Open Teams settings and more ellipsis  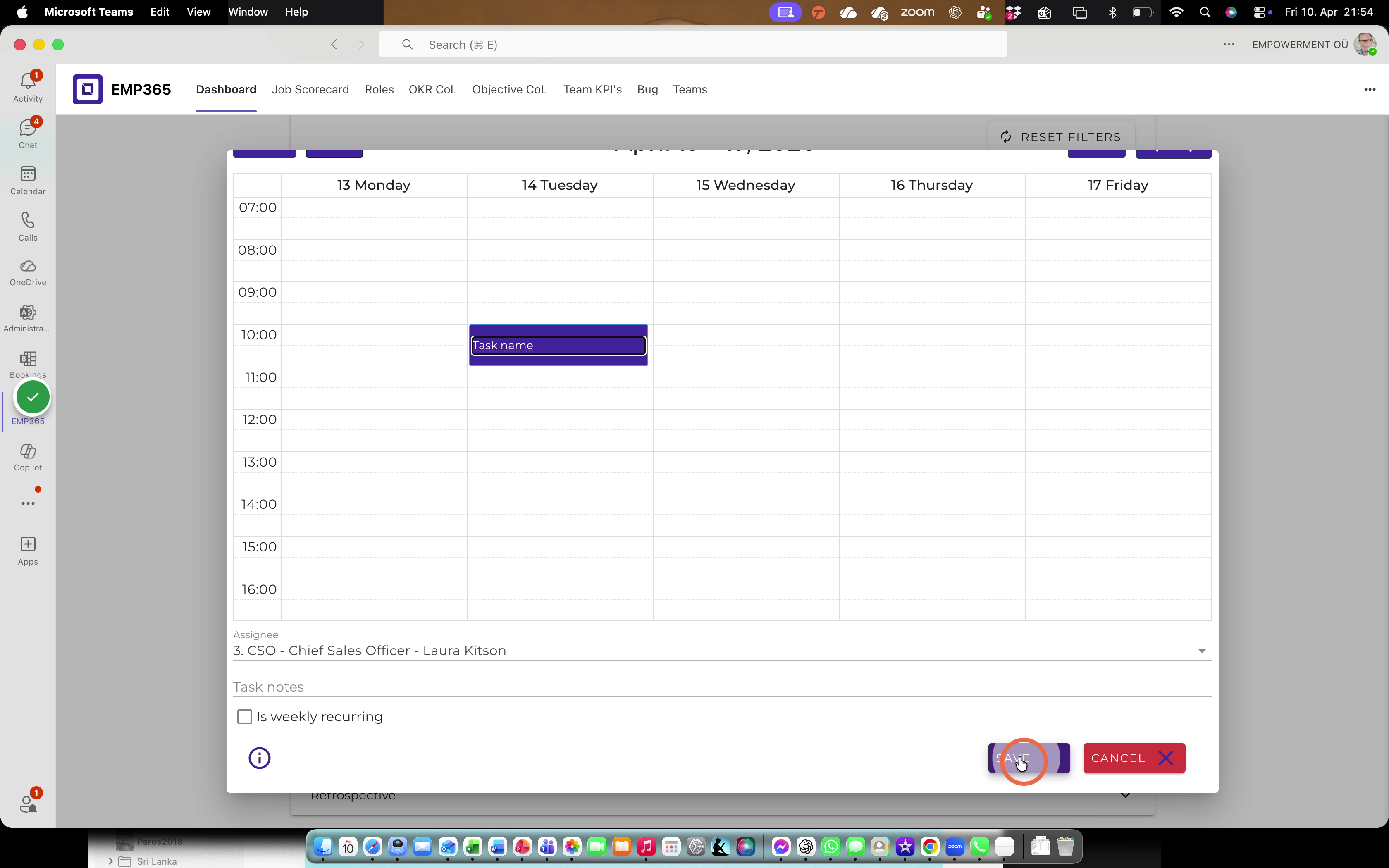[x=1229, y=44]
